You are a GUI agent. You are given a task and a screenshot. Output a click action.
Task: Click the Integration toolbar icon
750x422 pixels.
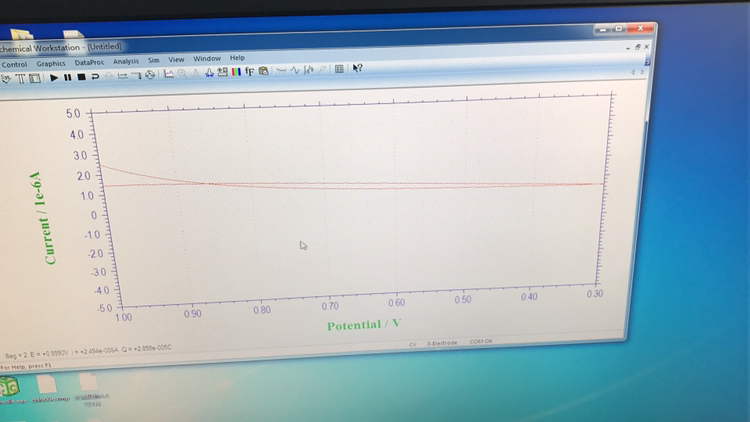[309, 70]
